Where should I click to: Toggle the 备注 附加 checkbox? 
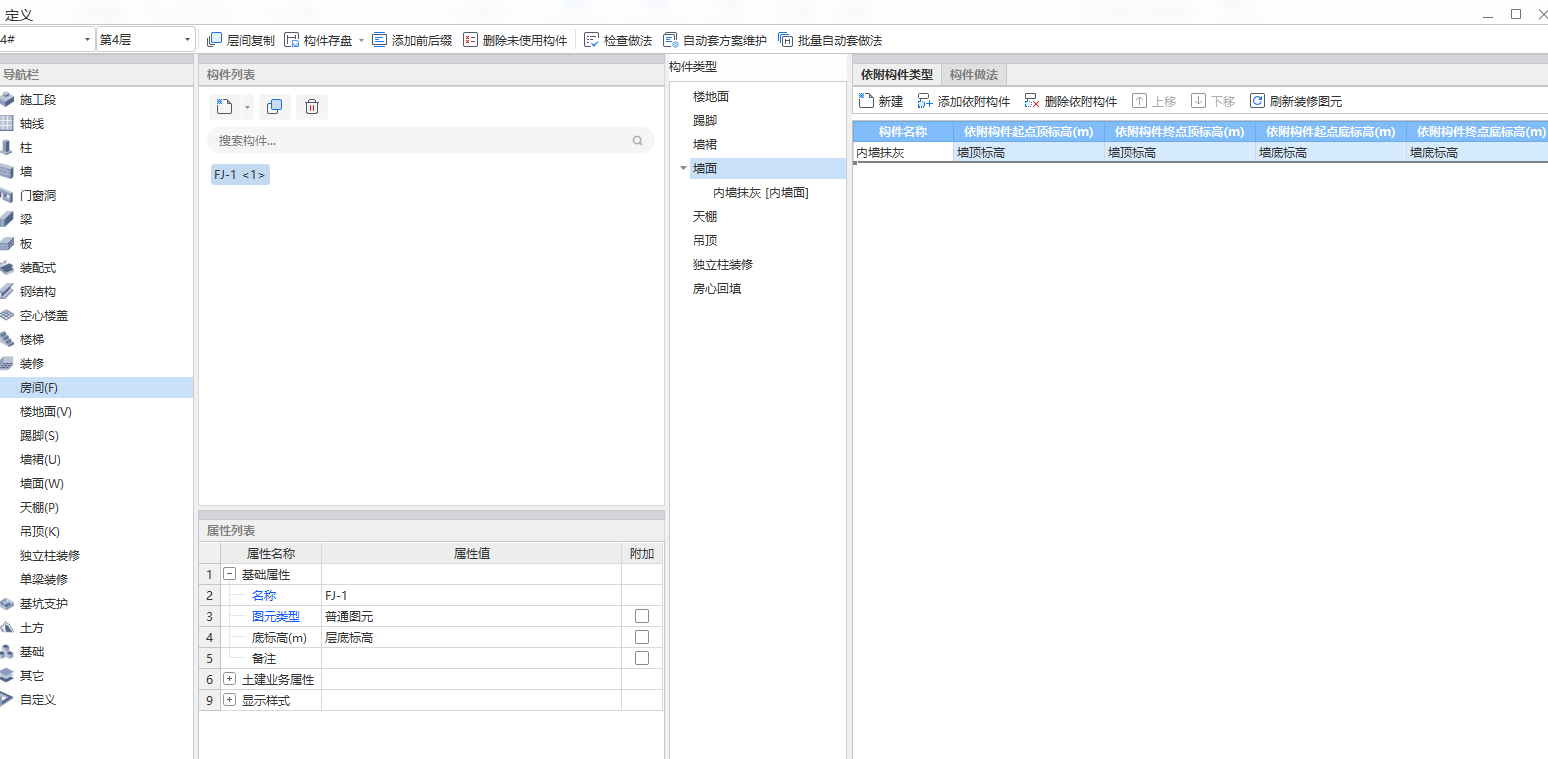tap(642, 658)
